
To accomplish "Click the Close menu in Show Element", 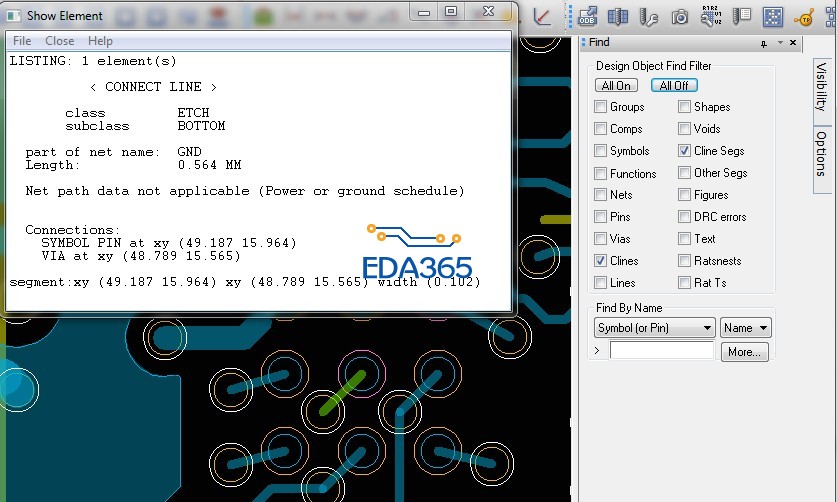I will point(59,41).
